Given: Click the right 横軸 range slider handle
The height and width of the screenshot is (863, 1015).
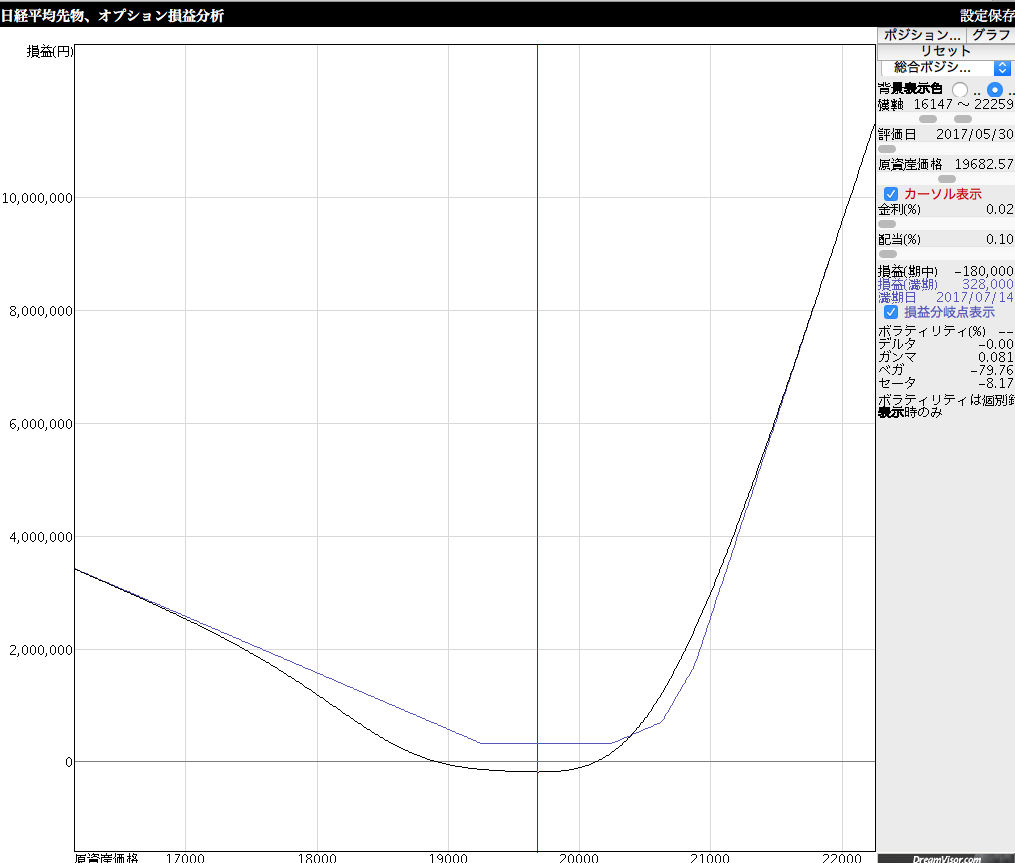Looking at the screenshot, I should point(963,119).
